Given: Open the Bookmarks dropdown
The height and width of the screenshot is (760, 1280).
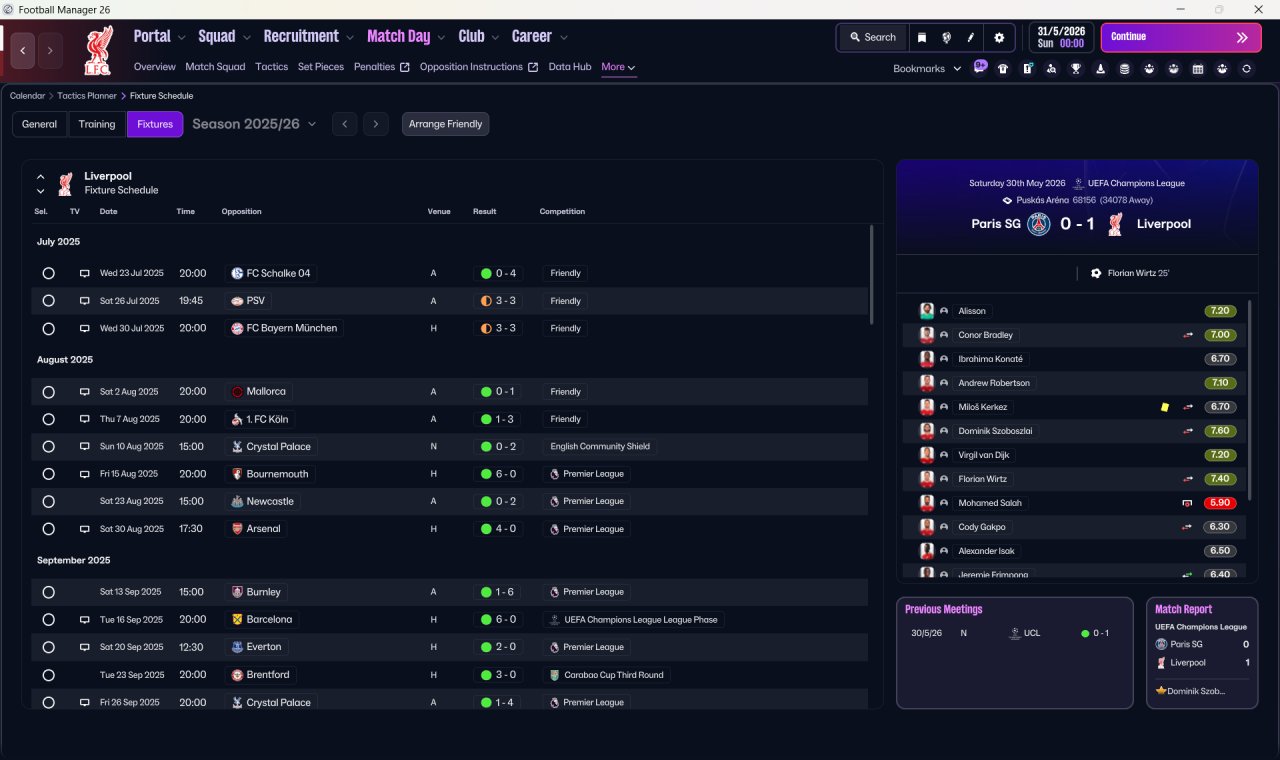Looking at the screenshot, I should pyautogui.click(x=927, y=69).
